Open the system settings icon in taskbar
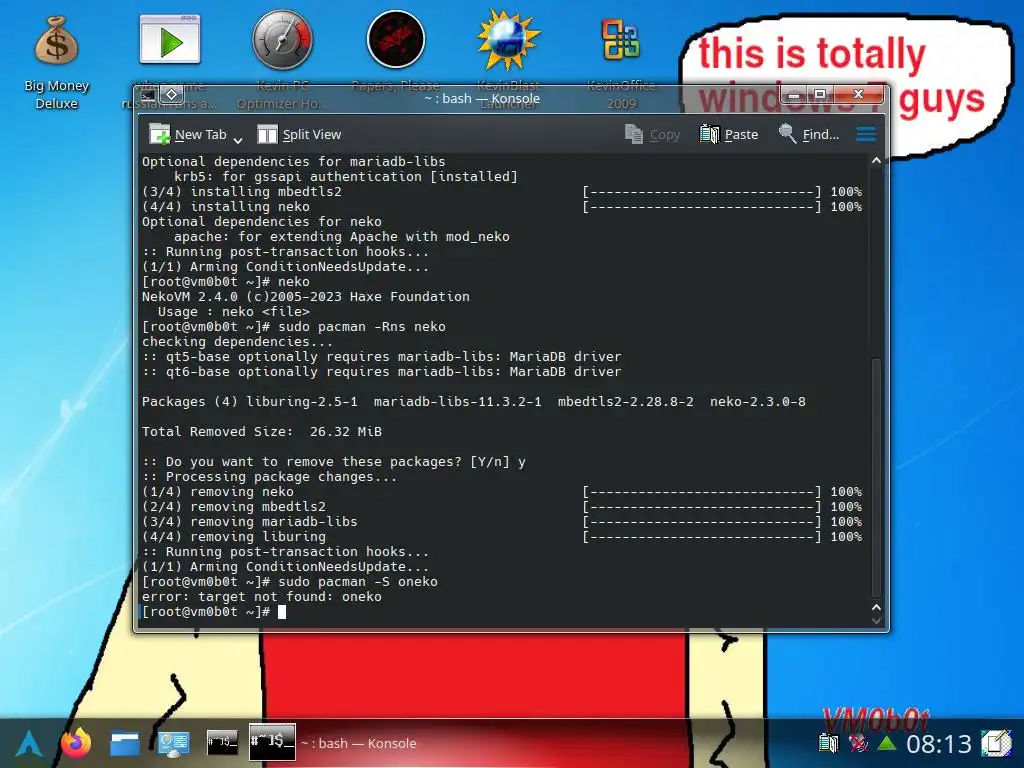The height and width of the screenshot is (768, 1024). [x=173, y=743]
